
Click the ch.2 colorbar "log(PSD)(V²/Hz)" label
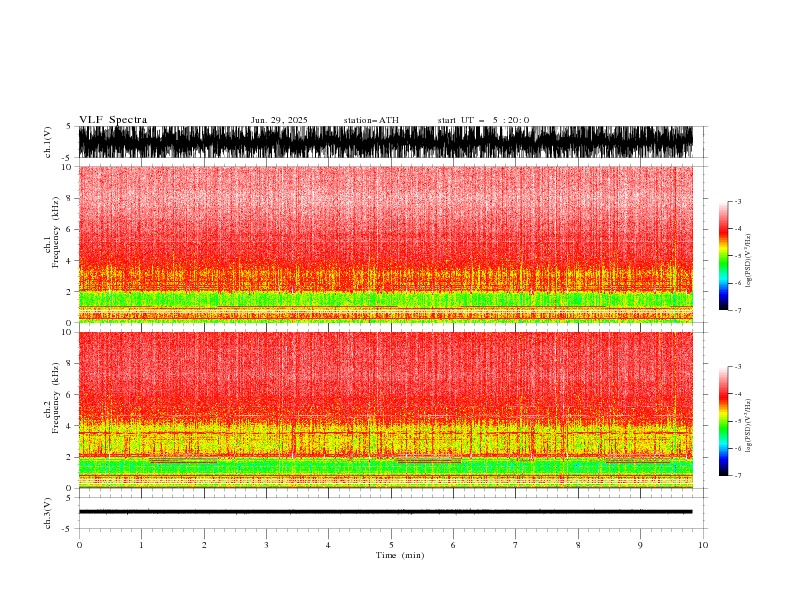[748, 426]
